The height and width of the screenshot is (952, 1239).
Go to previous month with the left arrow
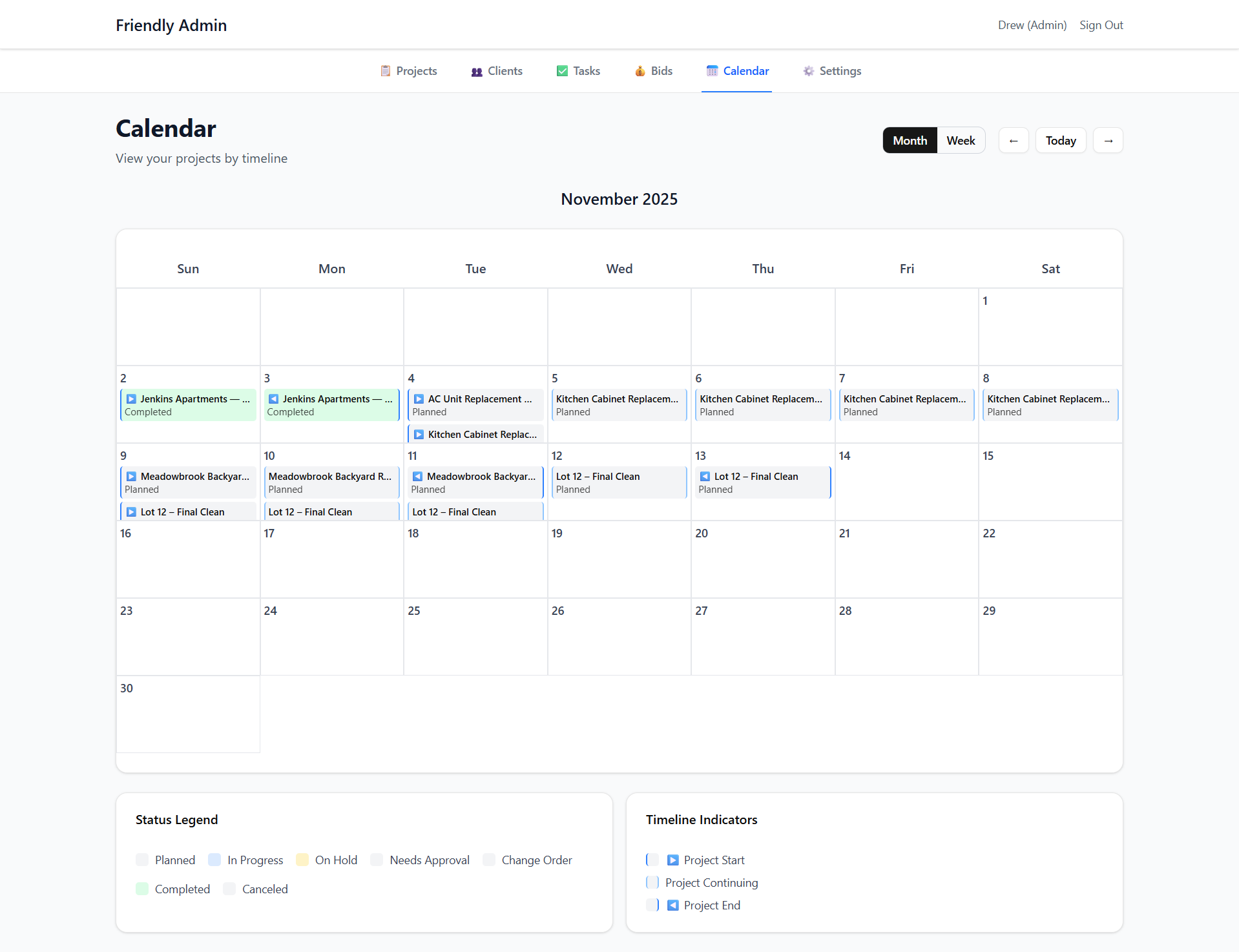tap(1014, 140)
